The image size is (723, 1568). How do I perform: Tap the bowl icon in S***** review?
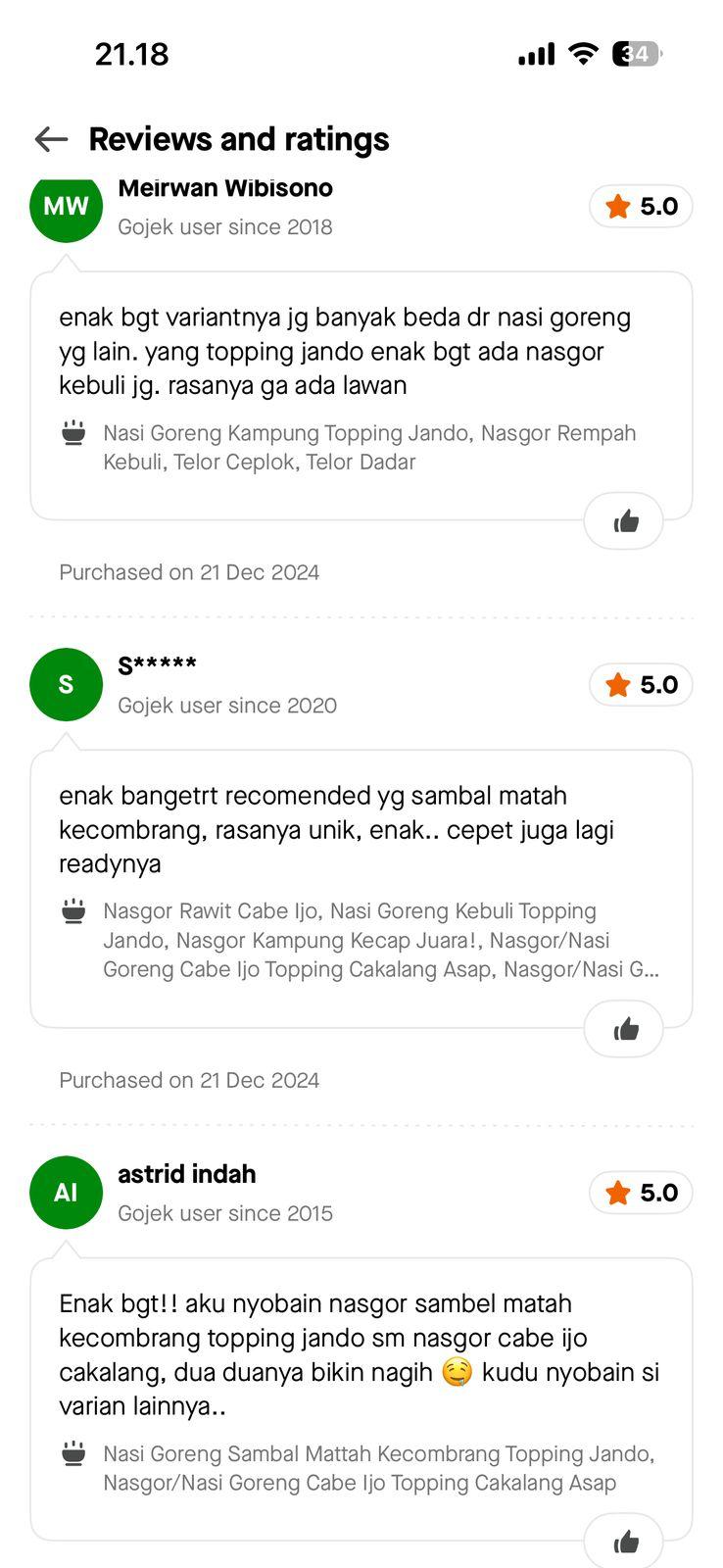73,911
